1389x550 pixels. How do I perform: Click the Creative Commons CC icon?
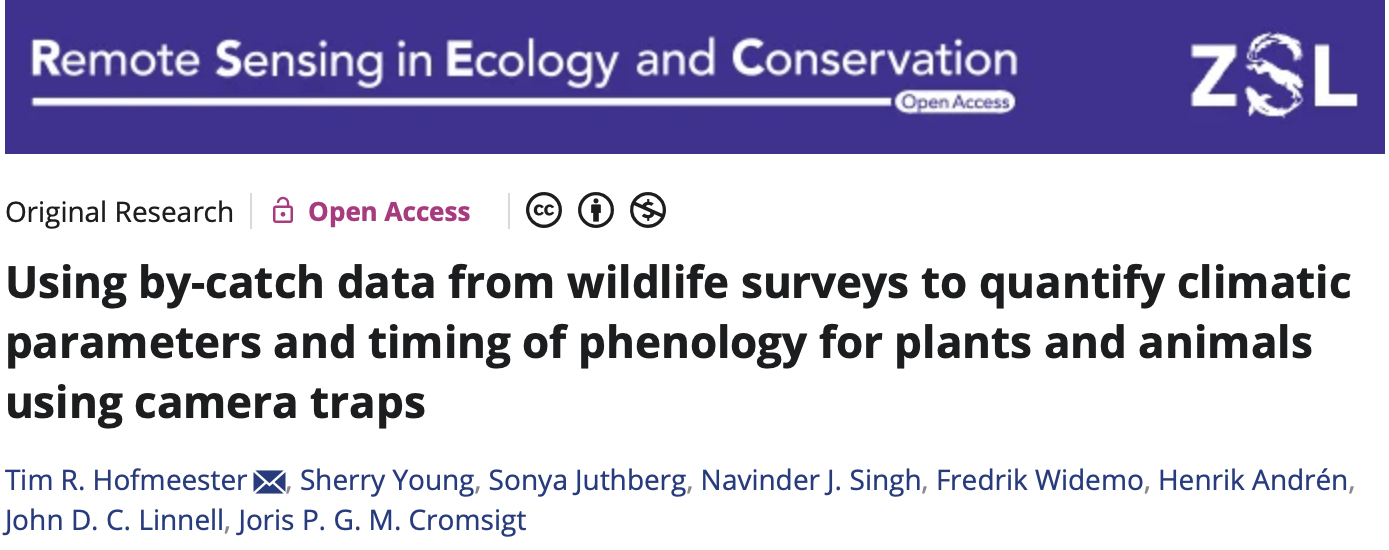[x=544, y=211]
